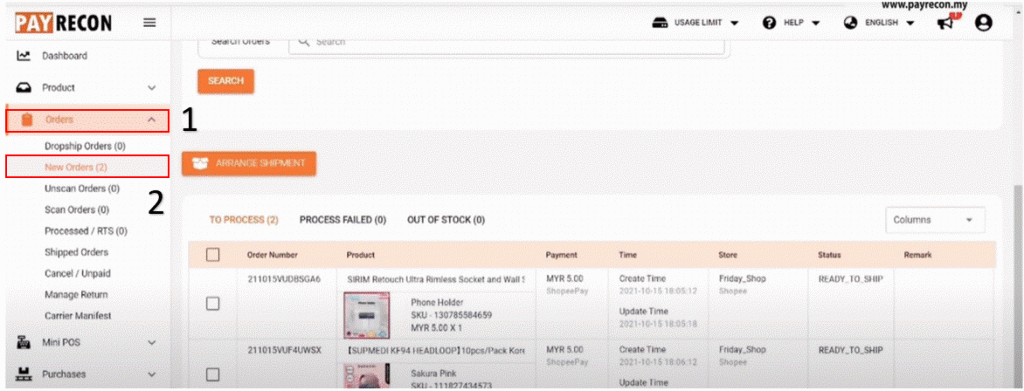
Task: Open the Columns dropdown
Action: tap(935, 220)
